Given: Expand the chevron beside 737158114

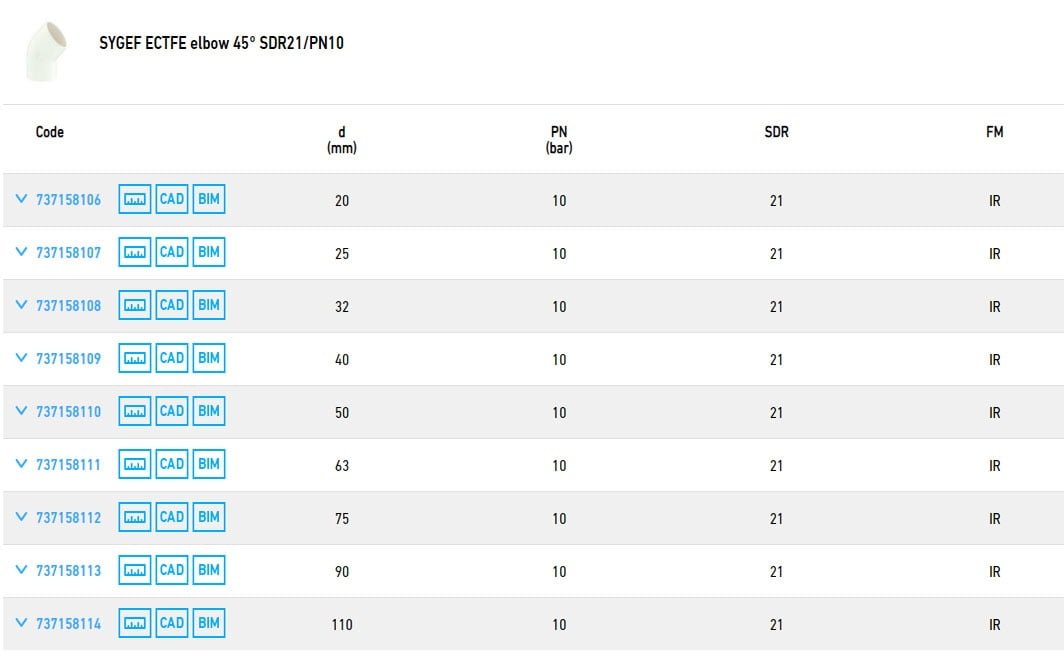Looking at the screenshot, I should [22, 623].
